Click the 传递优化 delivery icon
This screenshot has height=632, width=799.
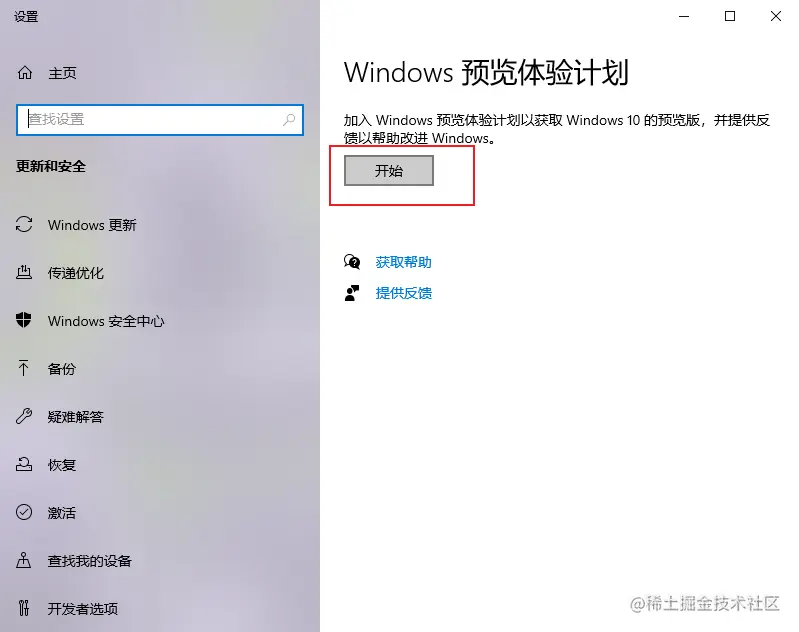pyautogui.click(x=24, y=273)
